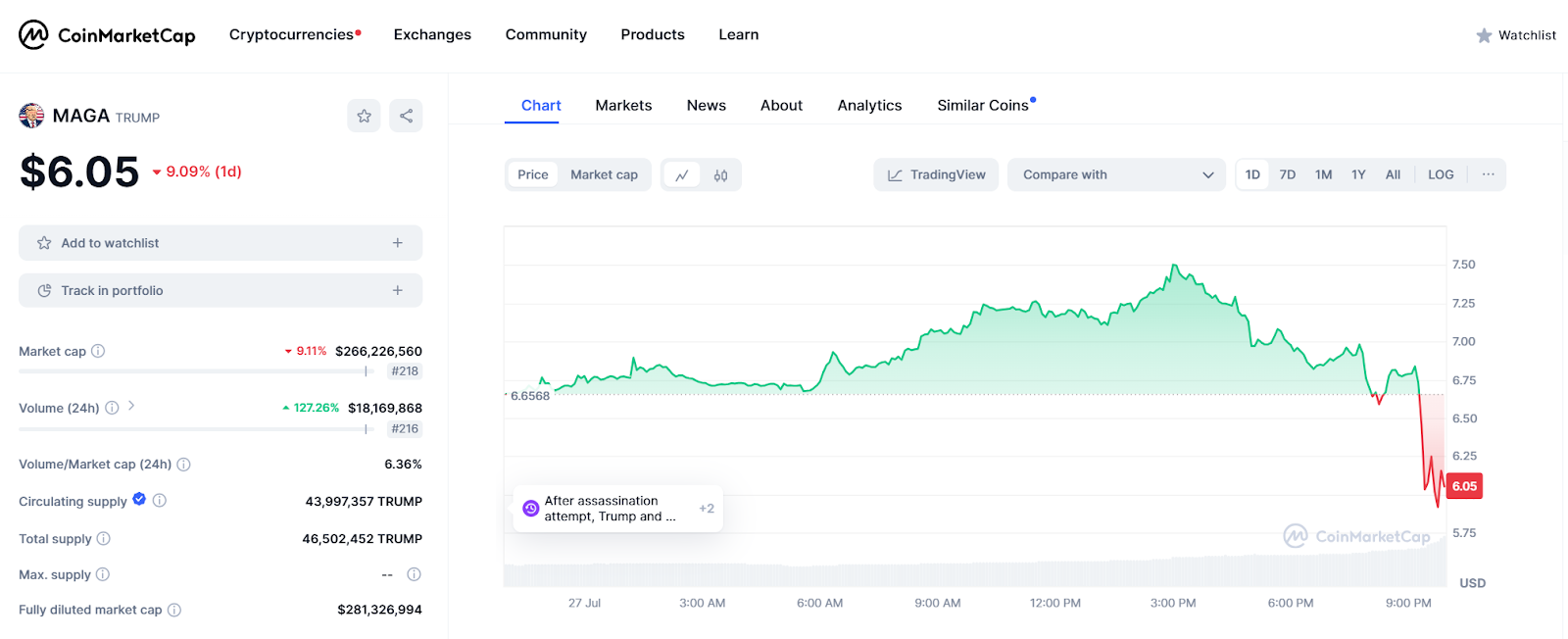Click the share icon button

click(x=406, y=116)
